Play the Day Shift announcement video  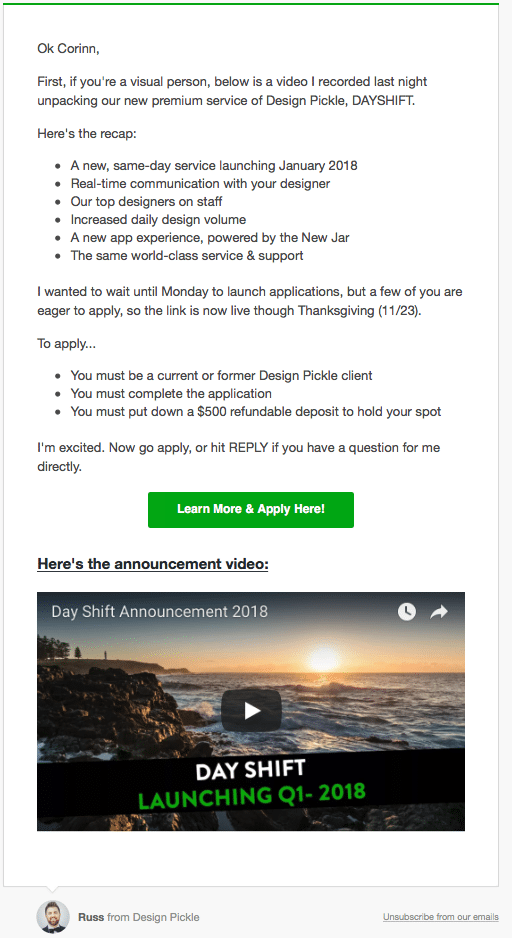(251, 710)
